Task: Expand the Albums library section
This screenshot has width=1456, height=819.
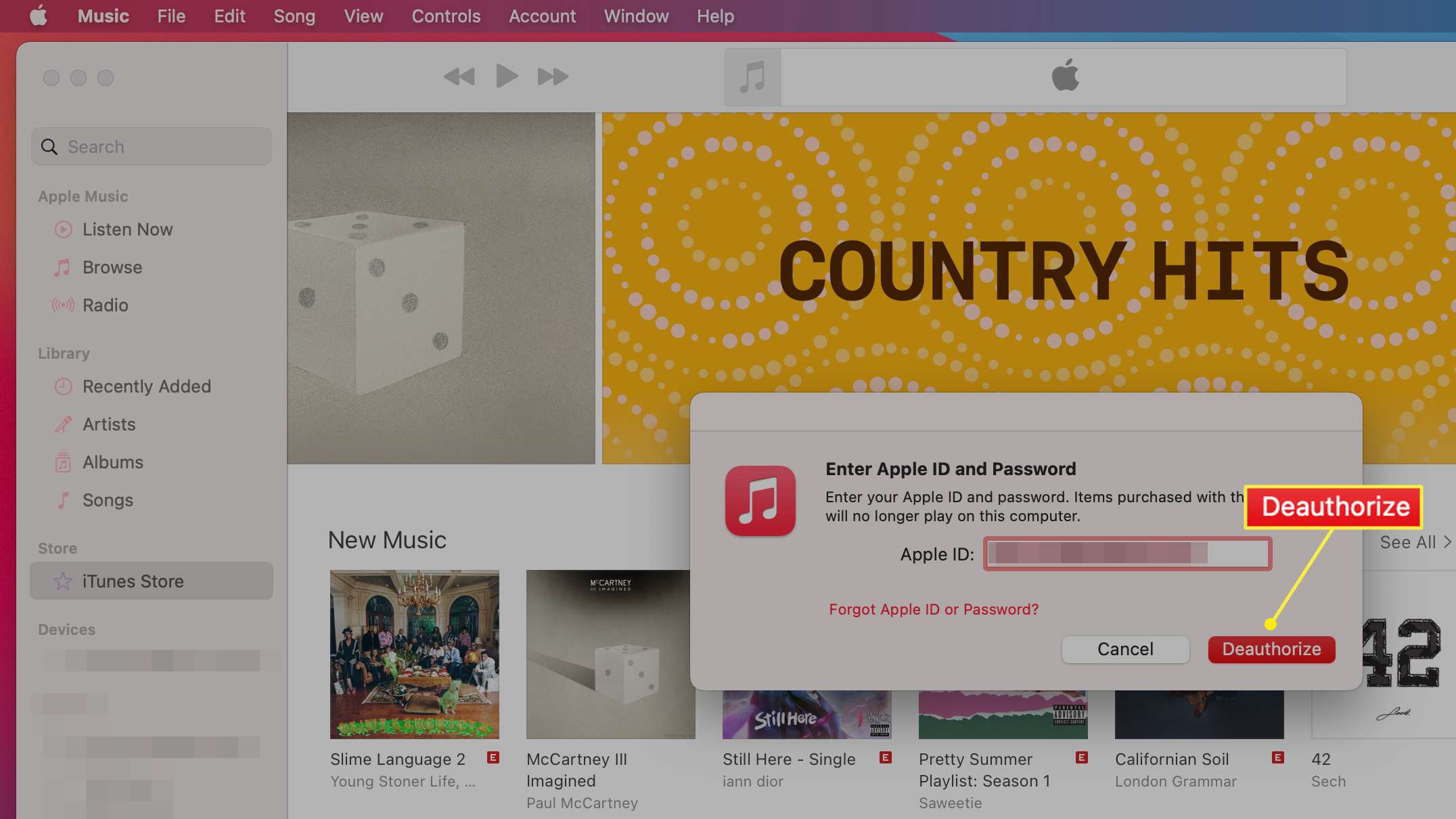Action: (112, 462)
